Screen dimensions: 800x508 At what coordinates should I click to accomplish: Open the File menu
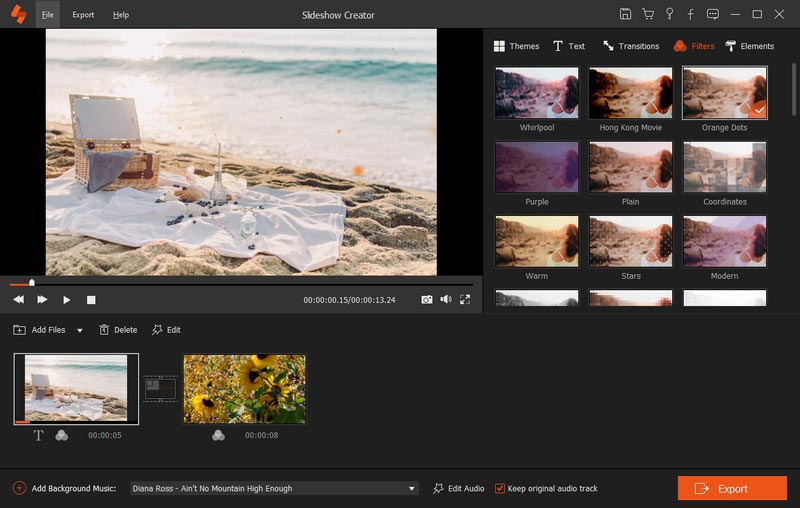(47, 15)
